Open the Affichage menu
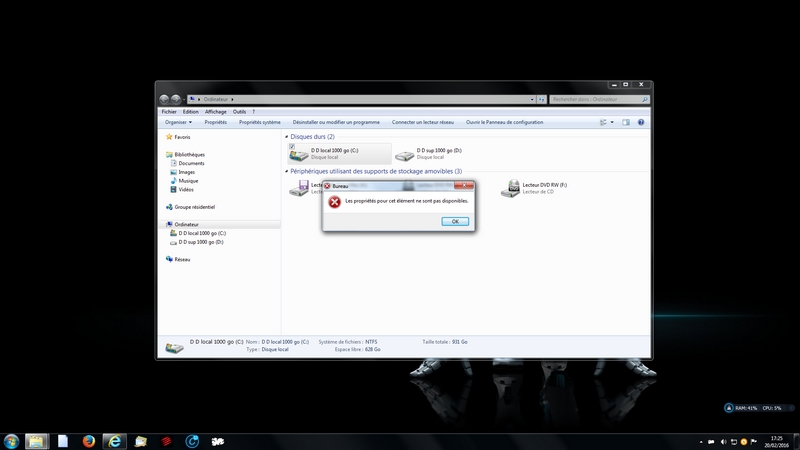Screen dimensions: 800x450 216,111
